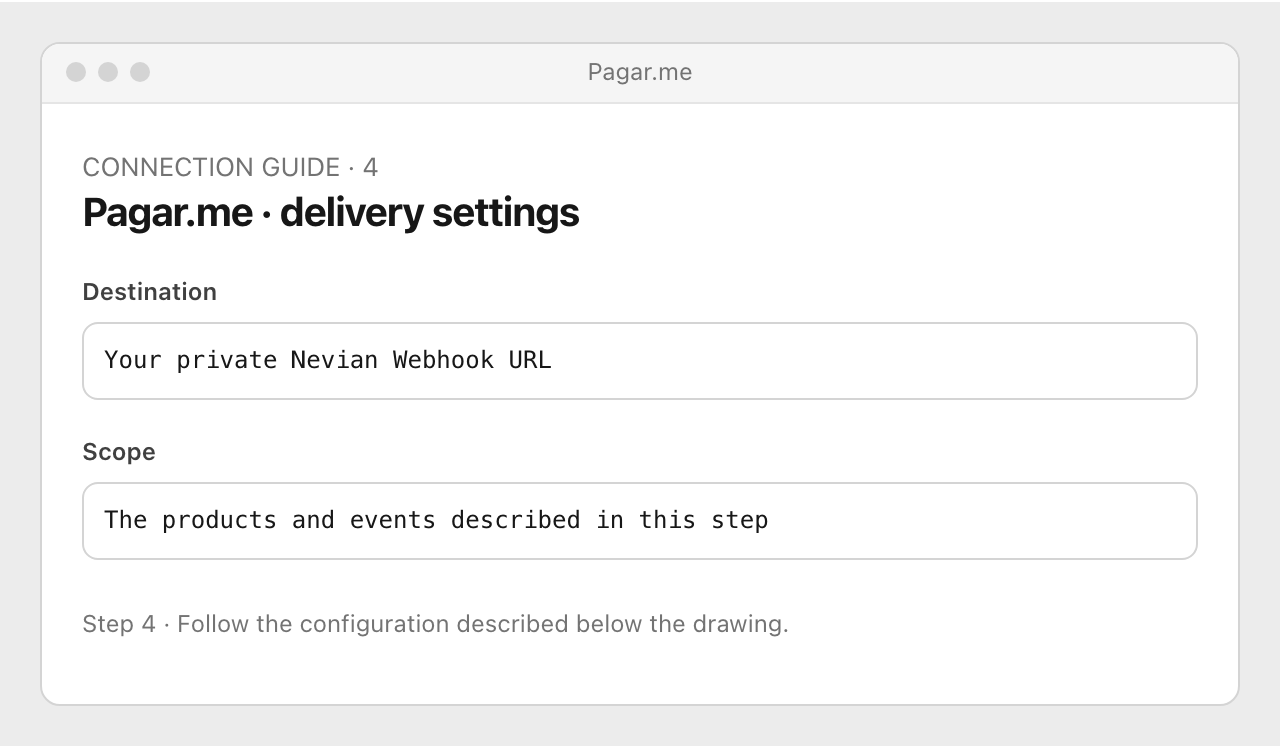
Task: Click the Destination webhook URL field
Action: click(x=640, y=361)
